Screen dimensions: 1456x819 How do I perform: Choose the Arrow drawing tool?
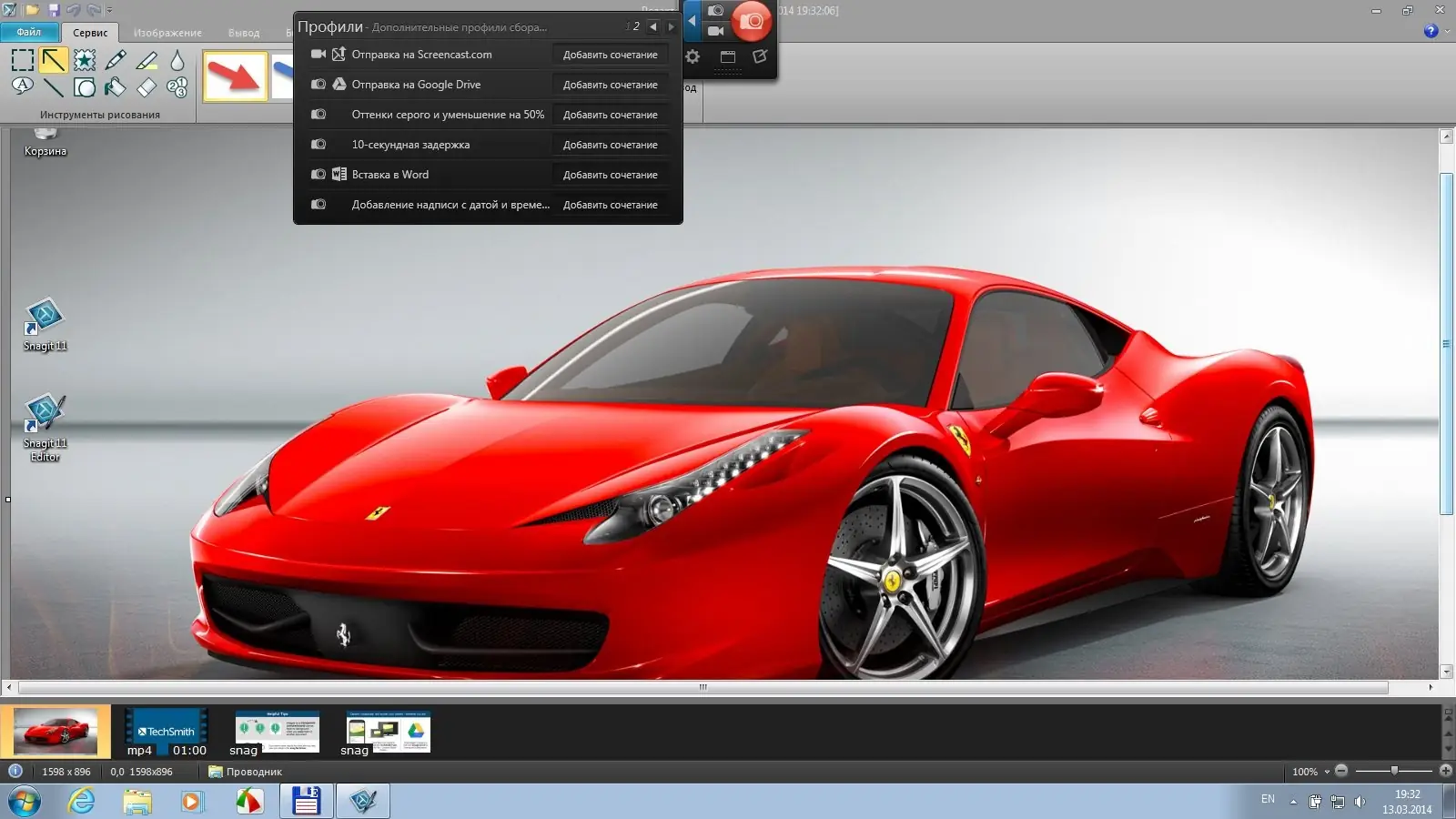pyautogui.click(x=54, y=60)
